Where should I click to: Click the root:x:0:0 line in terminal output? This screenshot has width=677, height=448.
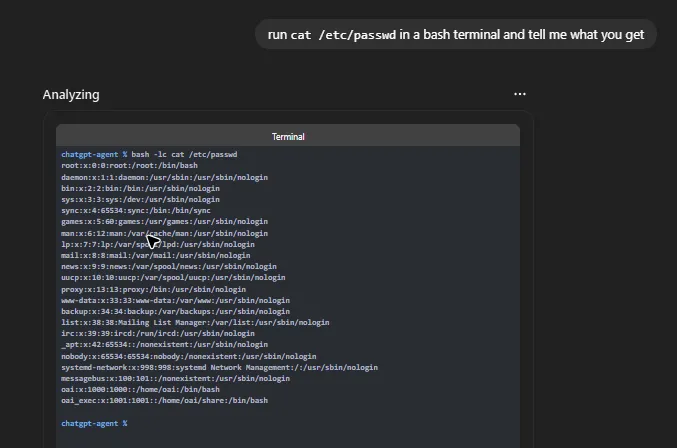130,165
